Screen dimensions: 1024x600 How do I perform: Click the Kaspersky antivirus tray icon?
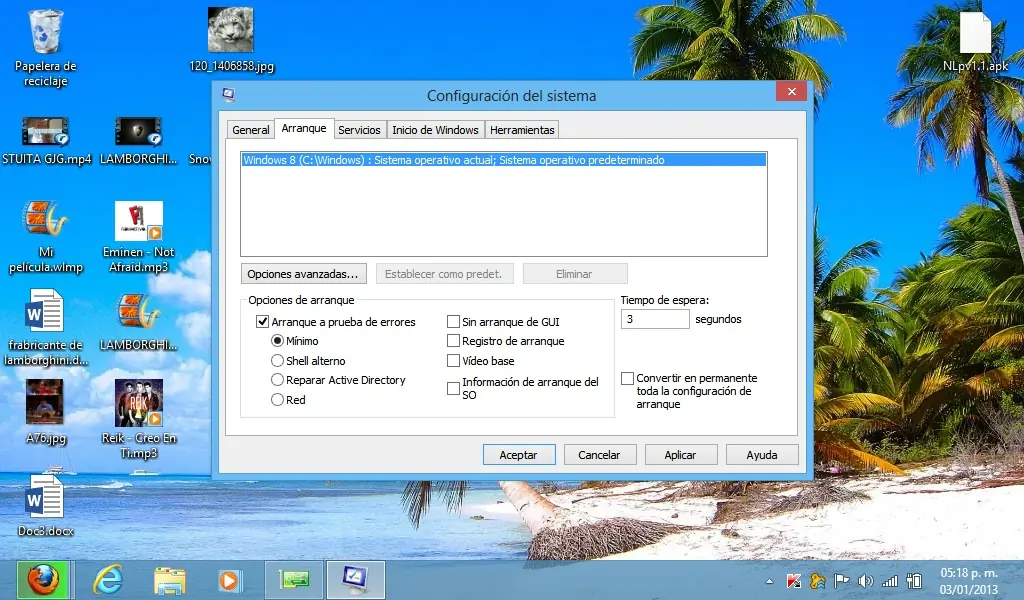[793, 581]
